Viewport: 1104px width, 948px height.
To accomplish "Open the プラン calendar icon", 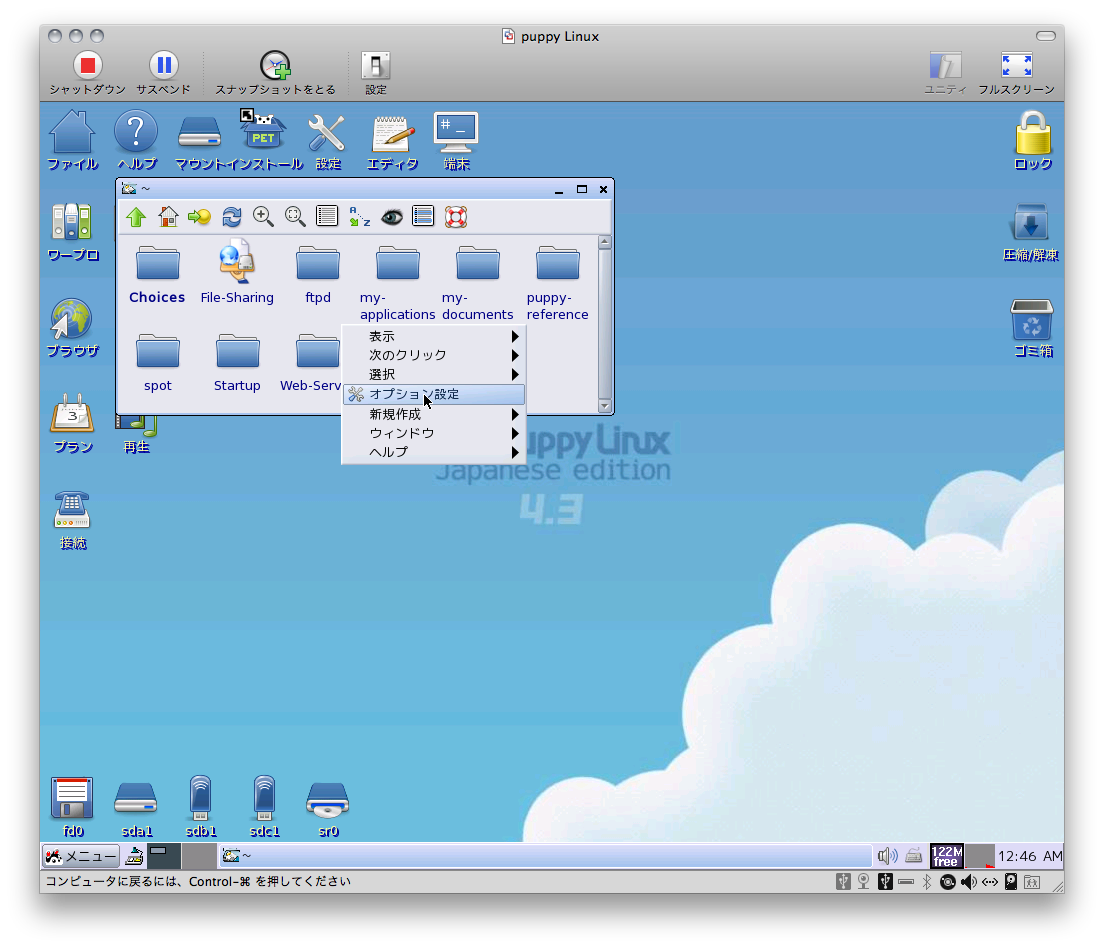I will (x=72, y=413).
